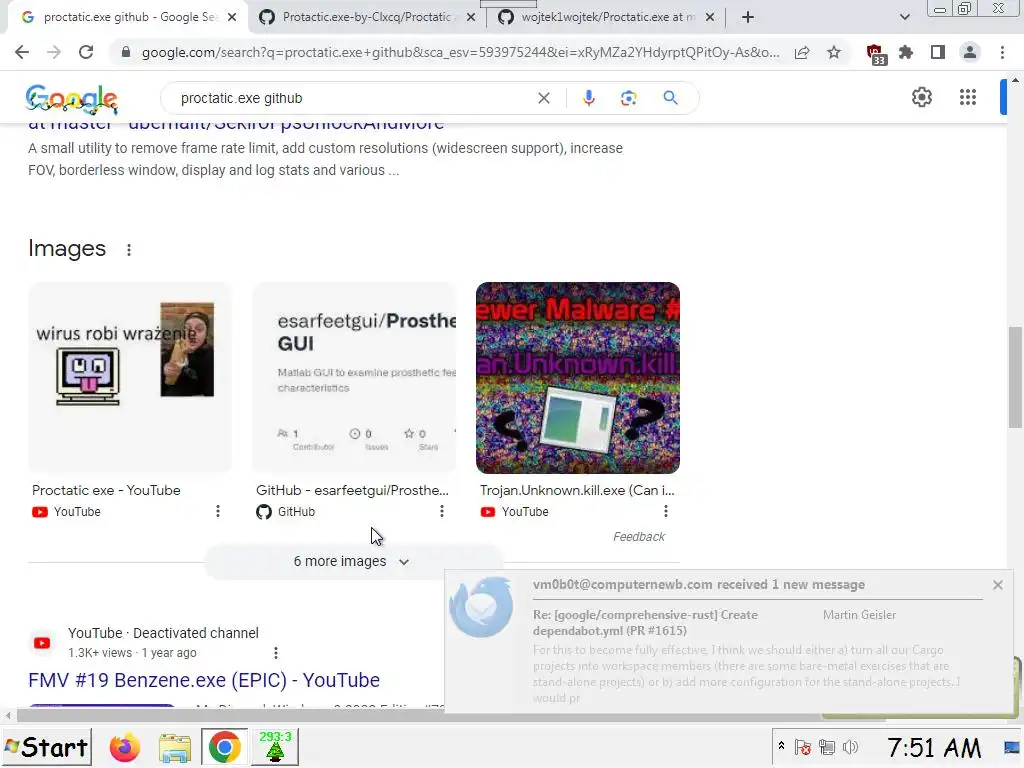Click the show desktop icon beside clock
The width and height of the screenshot is (1024, 768).
coord(1012,748)
